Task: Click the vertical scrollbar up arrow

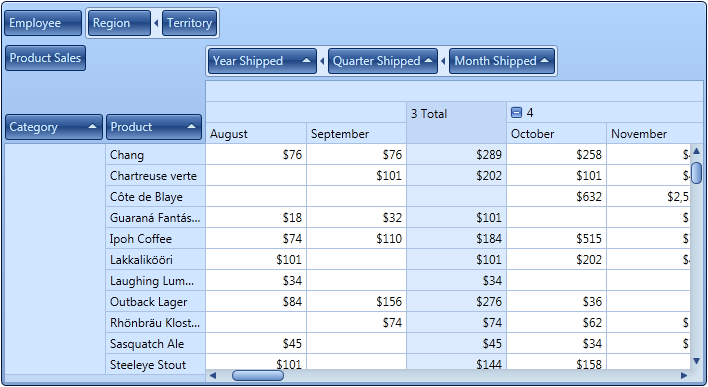Action: coord(696,151)
